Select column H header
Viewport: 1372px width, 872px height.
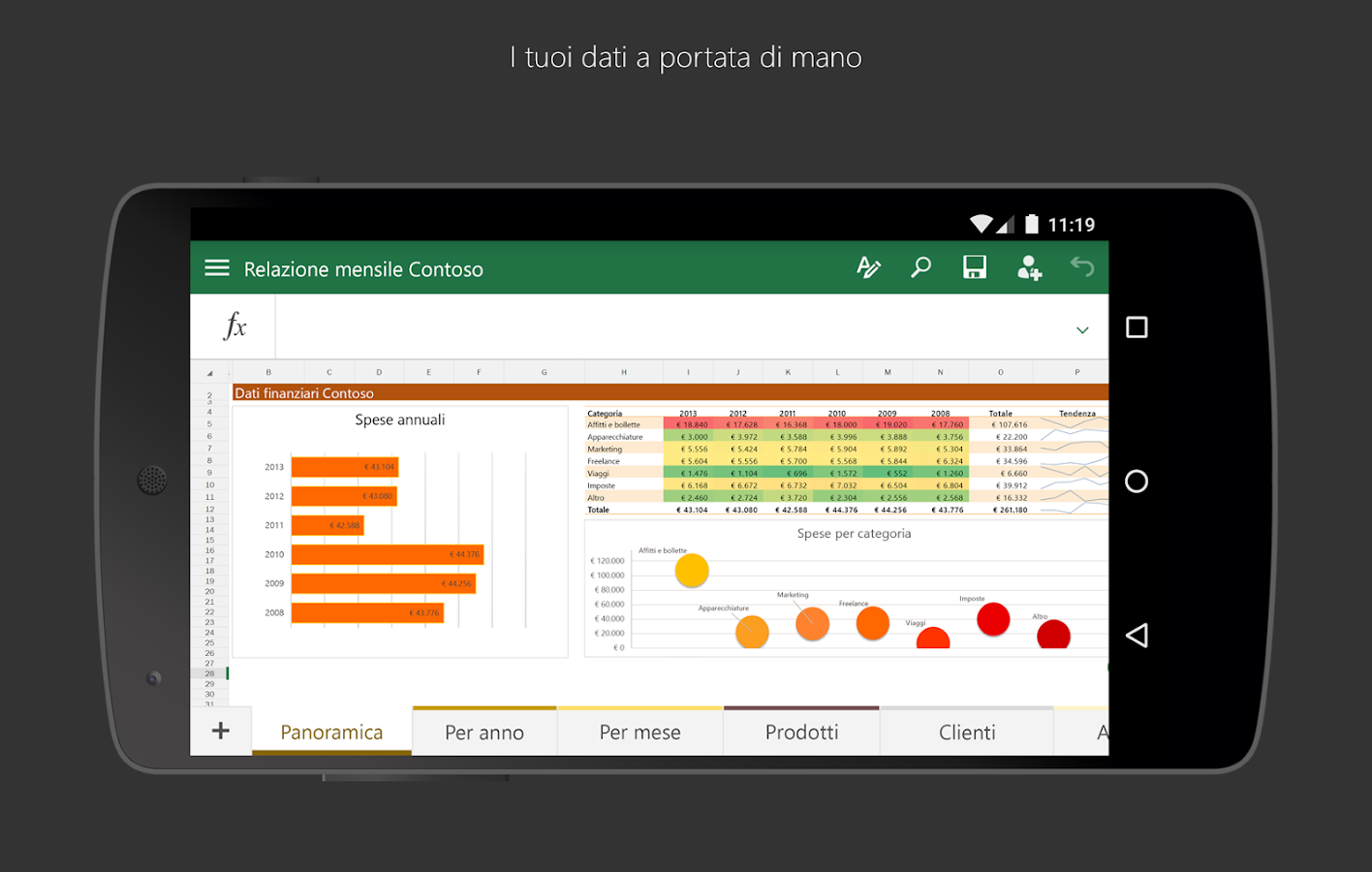pyautogui.click(x=624, y=372)
